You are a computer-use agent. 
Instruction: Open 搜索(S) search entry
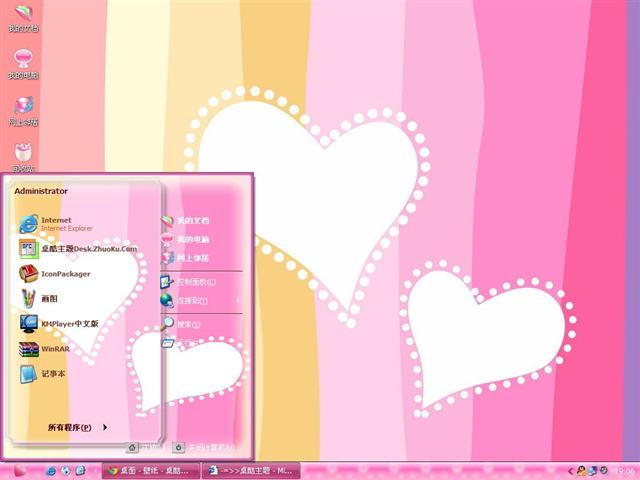click(x=181, y=324)
